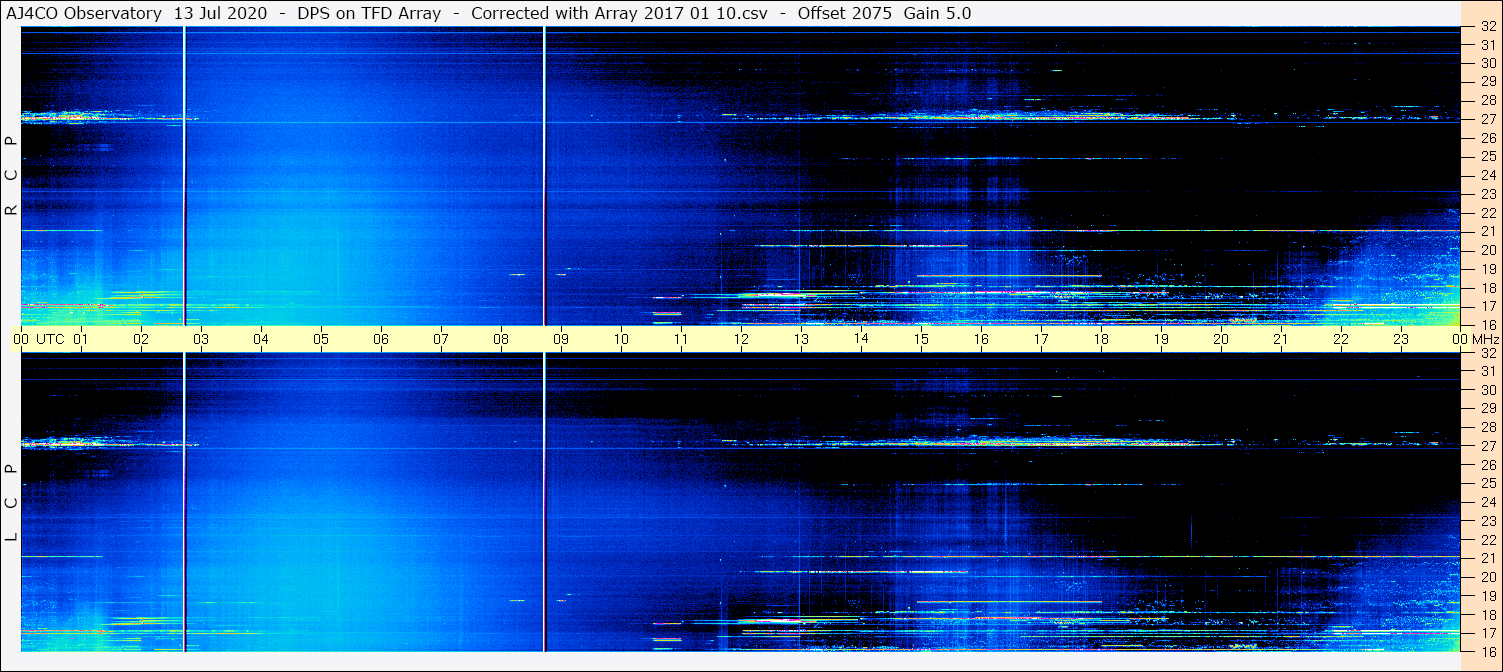Select the 18 hour marker on UTC axis
Screen dimensions: 1503x672
click(1101, 339)
